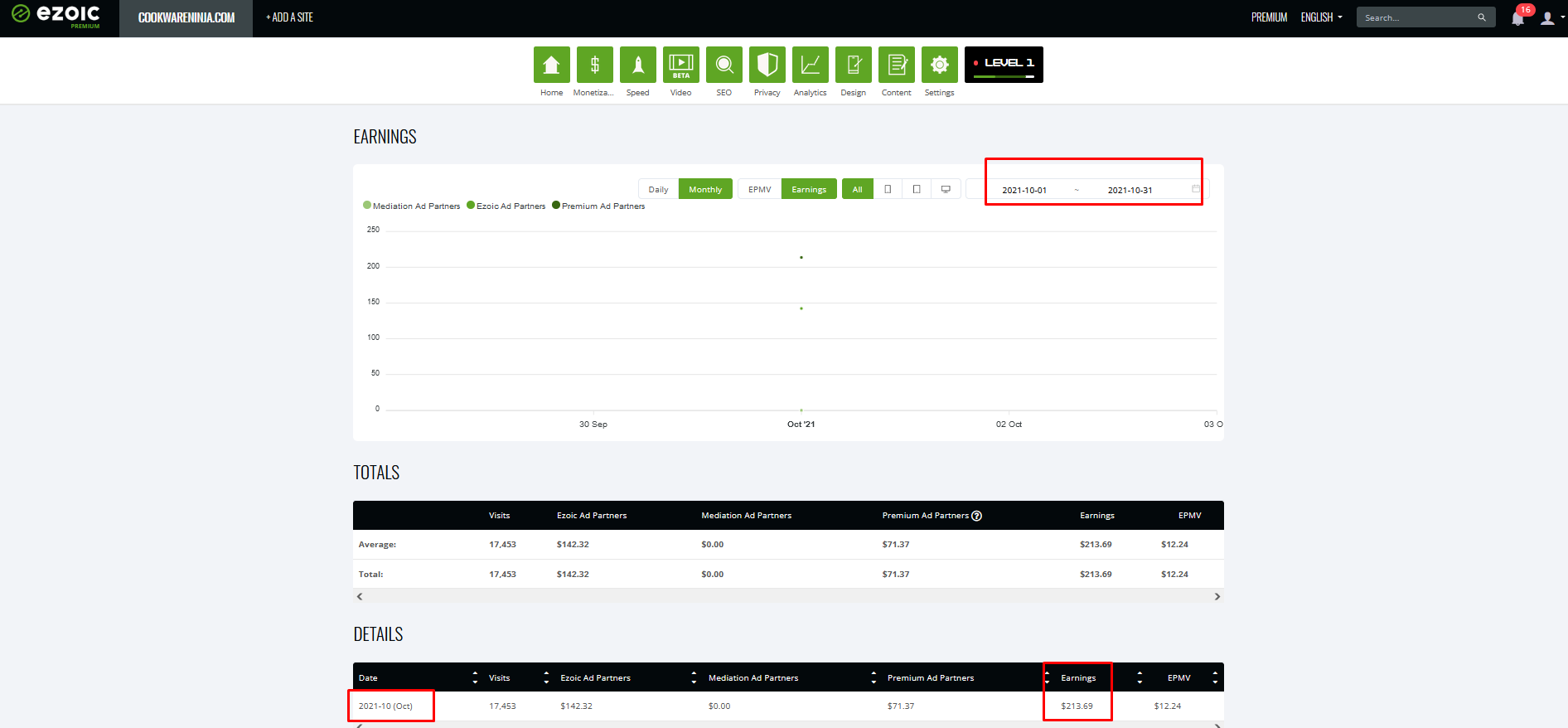Image resolution: width=1568 pixels, height=728 pixels.
Task: Click the start date 2021-10-01 field
Action: (1024, 190)
